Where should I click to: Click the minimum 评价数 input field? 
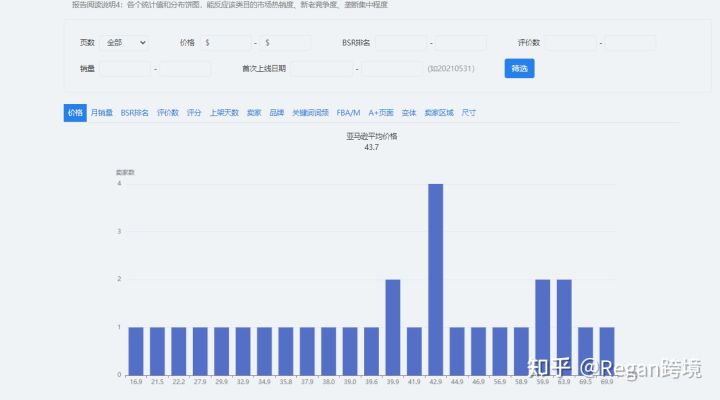tap(570, 43)
